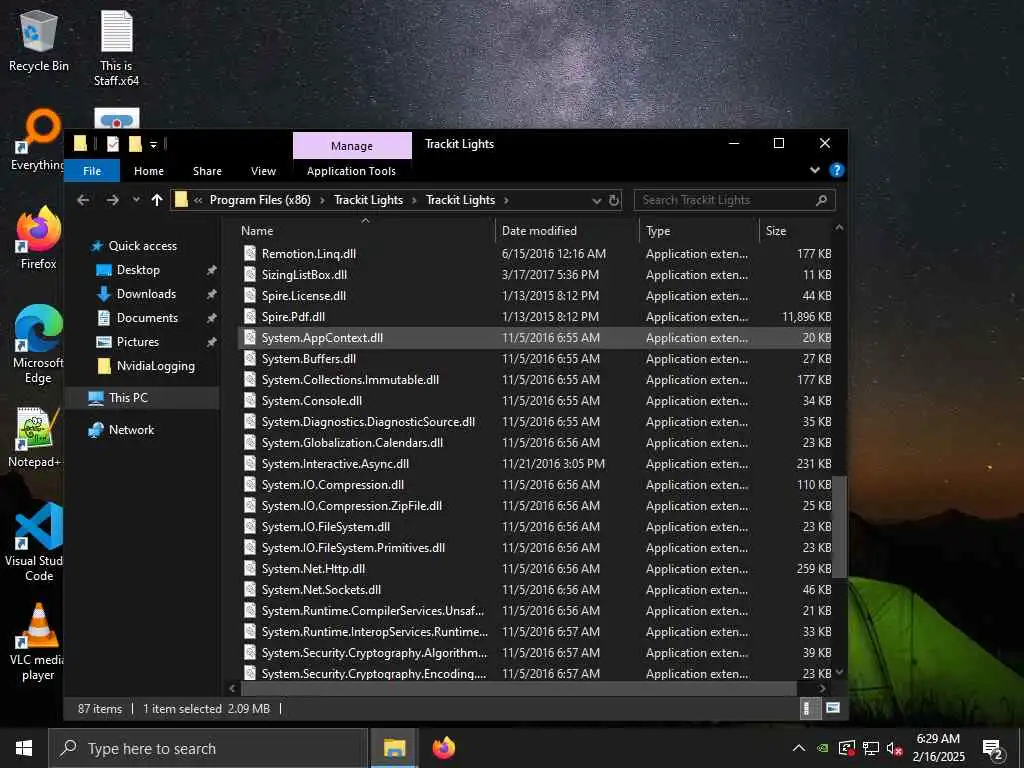
Task: Show hidden system tray icons
Action: click(798, 748)
